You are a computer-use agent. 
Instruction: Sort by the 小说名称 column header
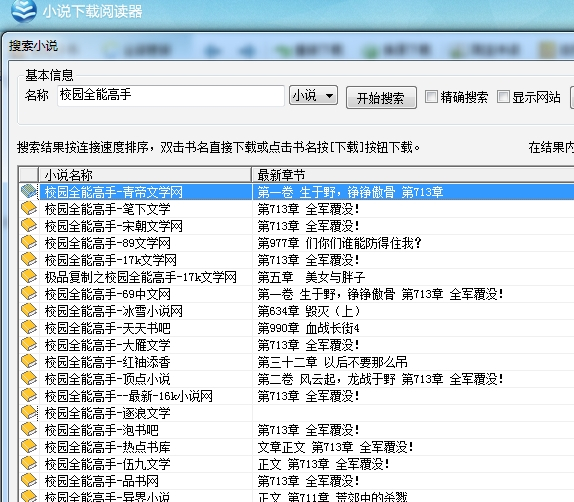pyautogui.click(x=145, y=175)
